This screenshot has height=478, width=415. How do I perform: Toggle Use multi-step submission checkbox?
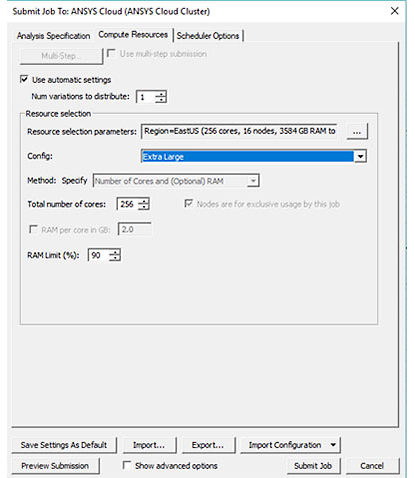pyautogui.click(x=111, y=53)
